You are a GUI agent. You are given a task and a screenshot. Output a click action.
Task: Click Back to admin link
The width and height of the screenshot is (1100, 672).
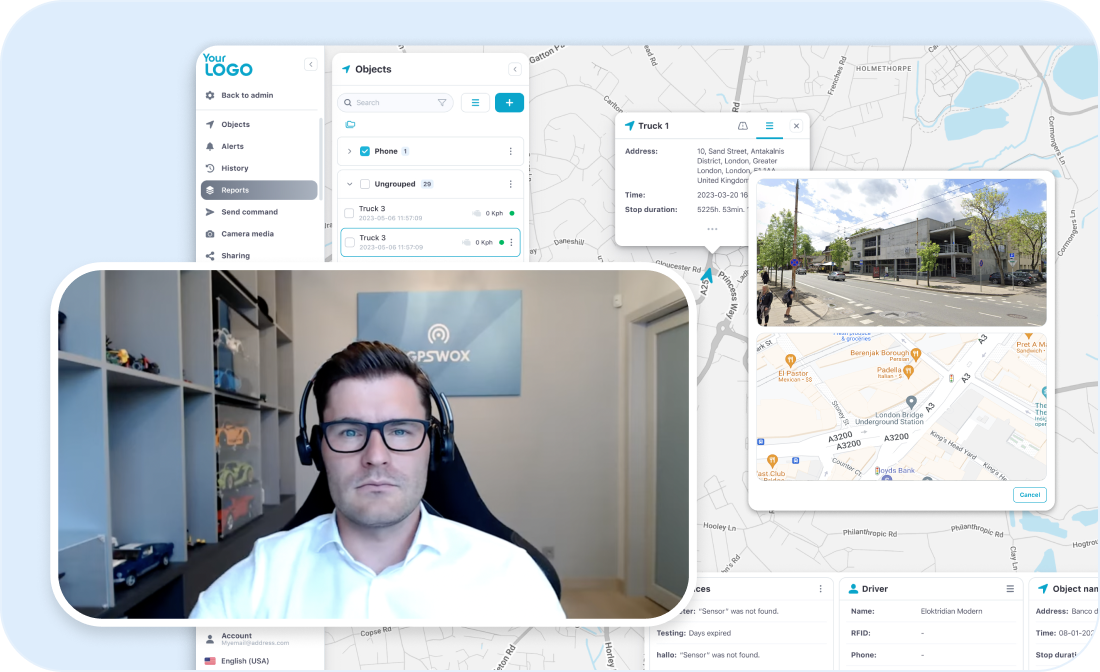click(x=246, y=95)
